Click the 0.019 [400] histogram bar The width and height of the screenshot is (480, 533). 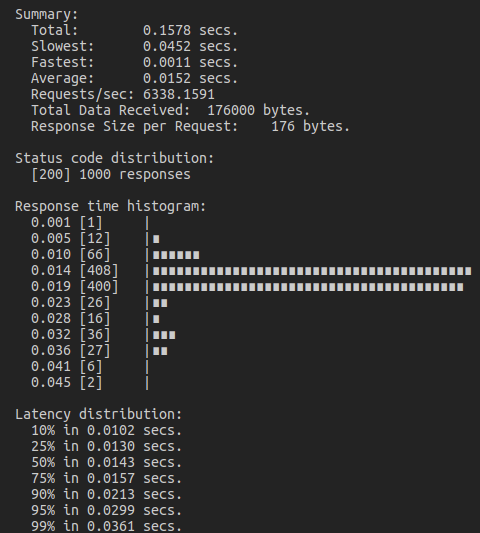coord(308,287)
